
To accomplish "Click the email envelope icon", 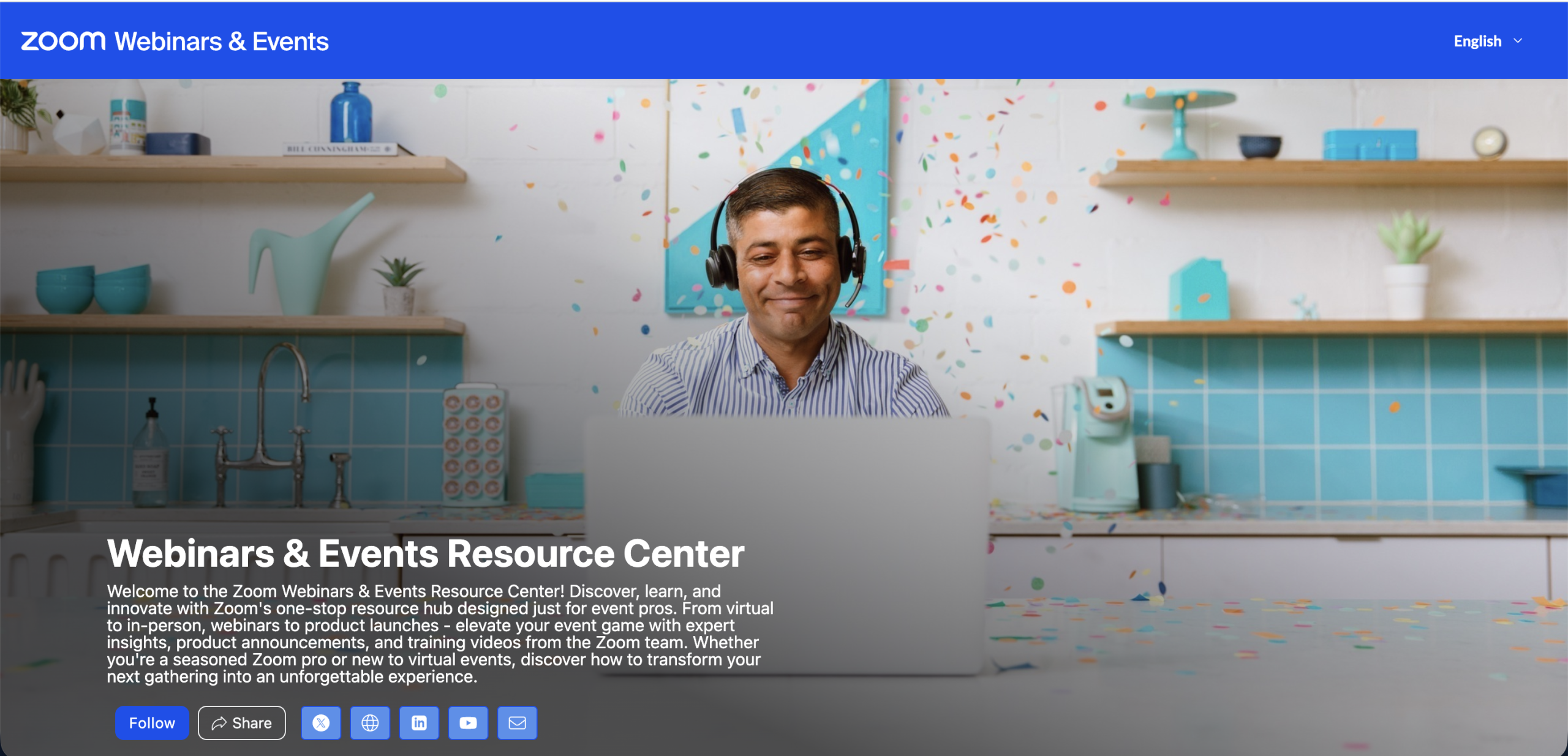I will pyautogui.click(x=517, y=723).
